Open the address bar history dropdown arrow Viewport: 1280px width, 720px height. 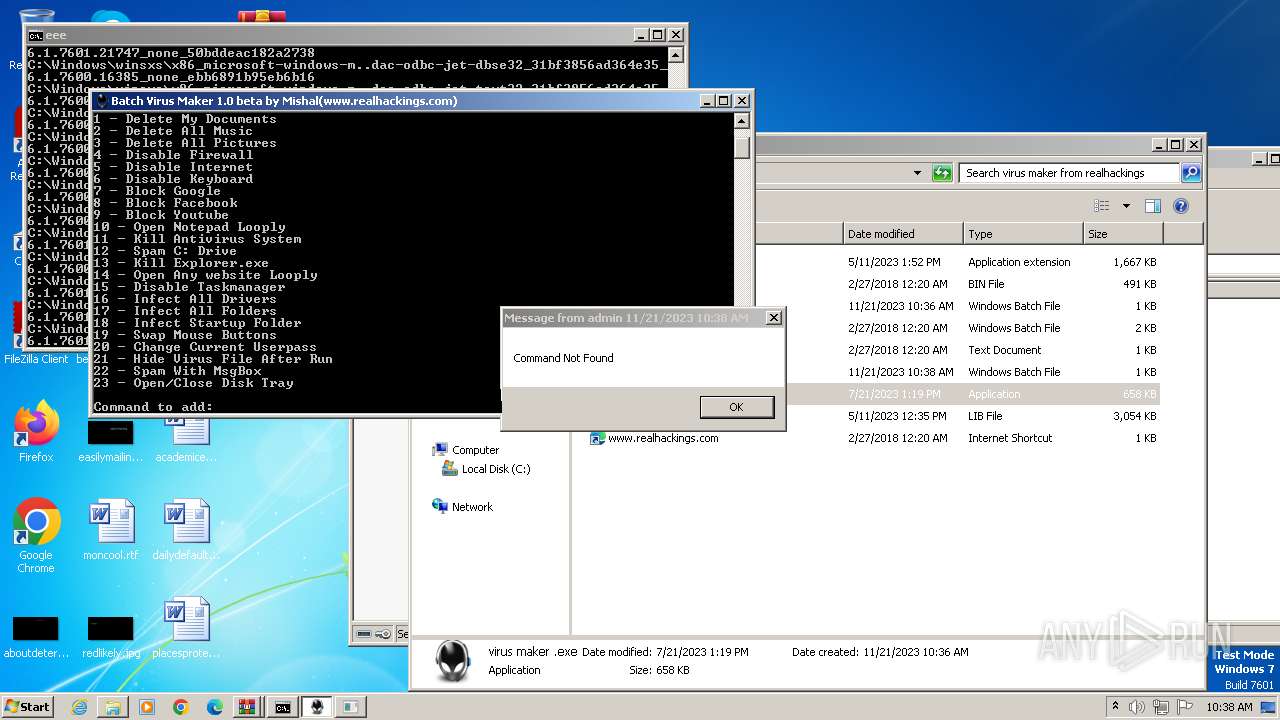[917, 173]
